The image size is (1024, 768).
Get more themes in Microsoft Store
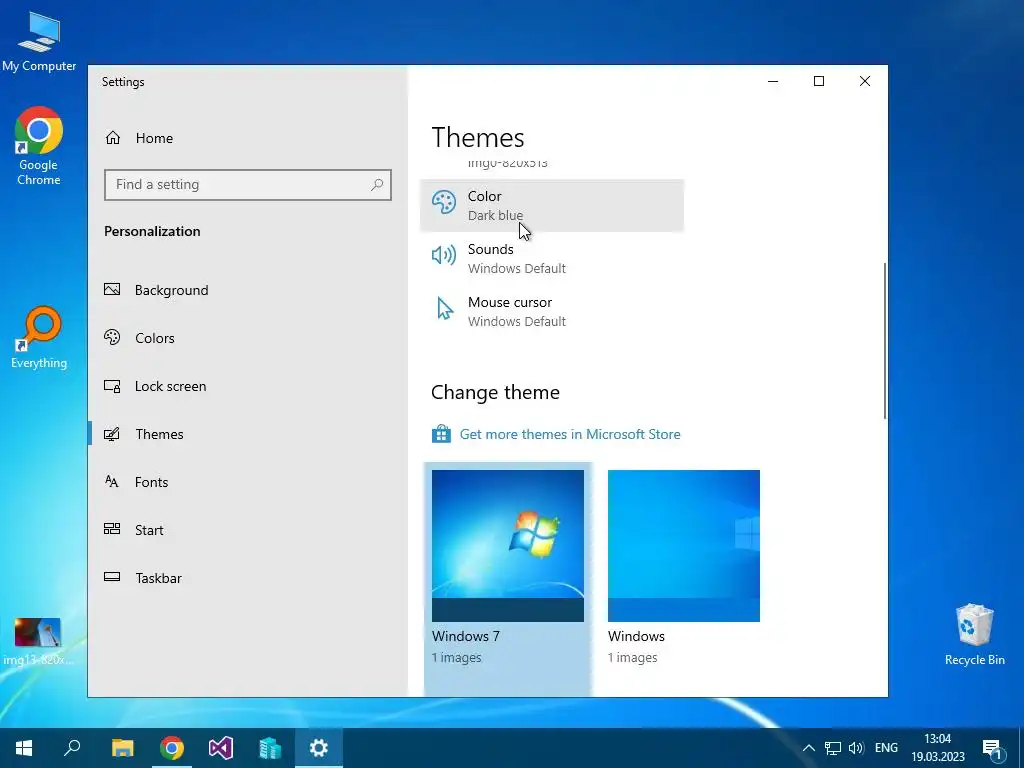[569, 434]
